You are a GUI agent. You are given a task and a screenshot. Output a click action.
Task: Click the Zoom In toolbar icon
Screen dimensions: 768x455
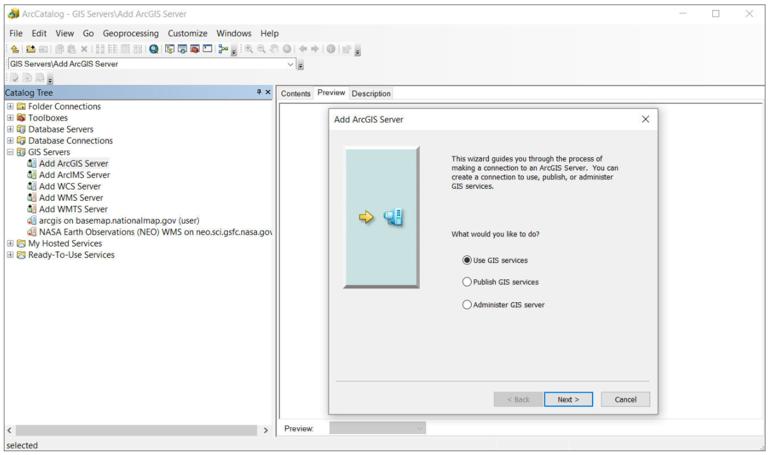[249, 49]
